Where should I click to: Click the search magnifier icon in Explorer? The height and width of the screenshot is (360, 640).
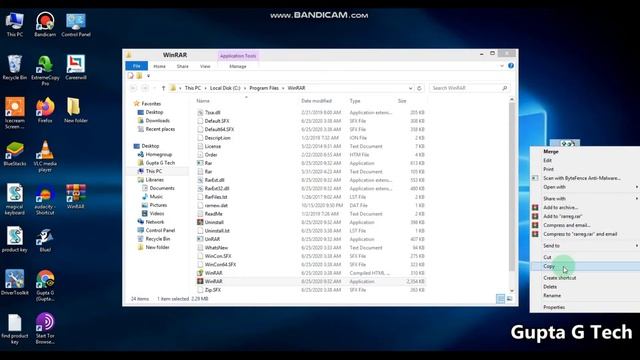coord(504,88)
